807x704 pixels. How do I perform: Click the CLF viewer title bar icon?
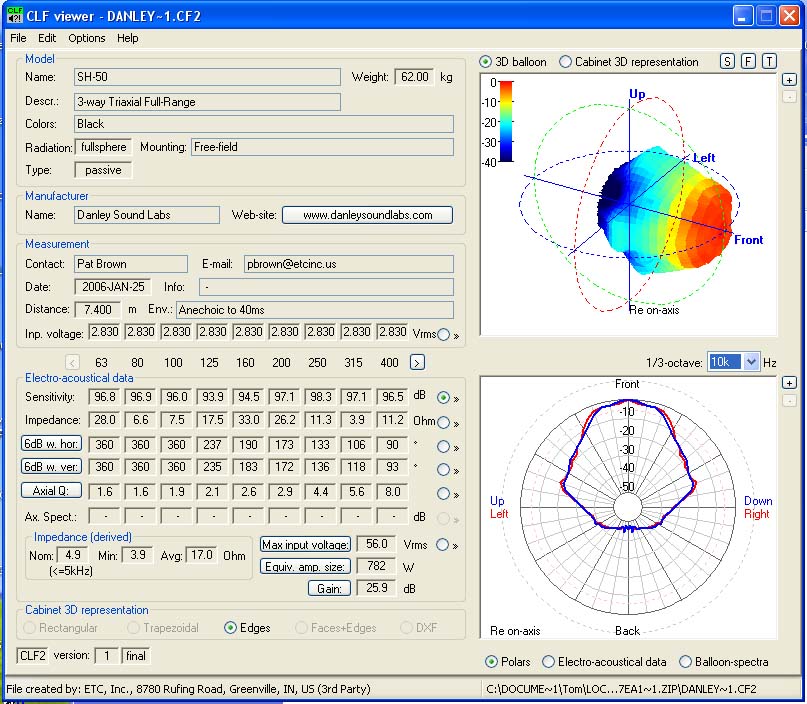[14, 16]
